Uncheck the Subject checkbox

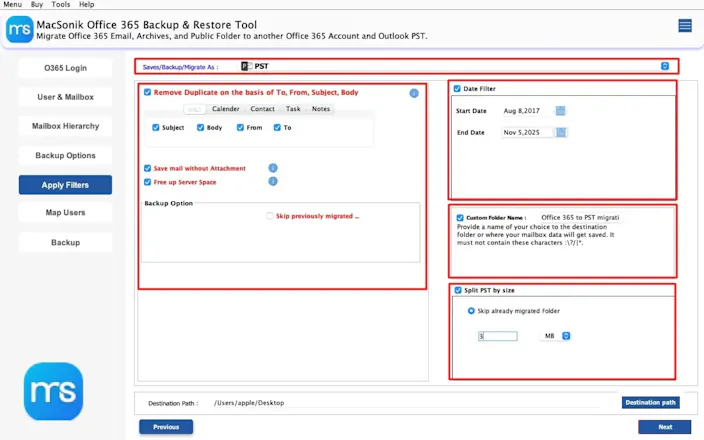tap(156, 128)
